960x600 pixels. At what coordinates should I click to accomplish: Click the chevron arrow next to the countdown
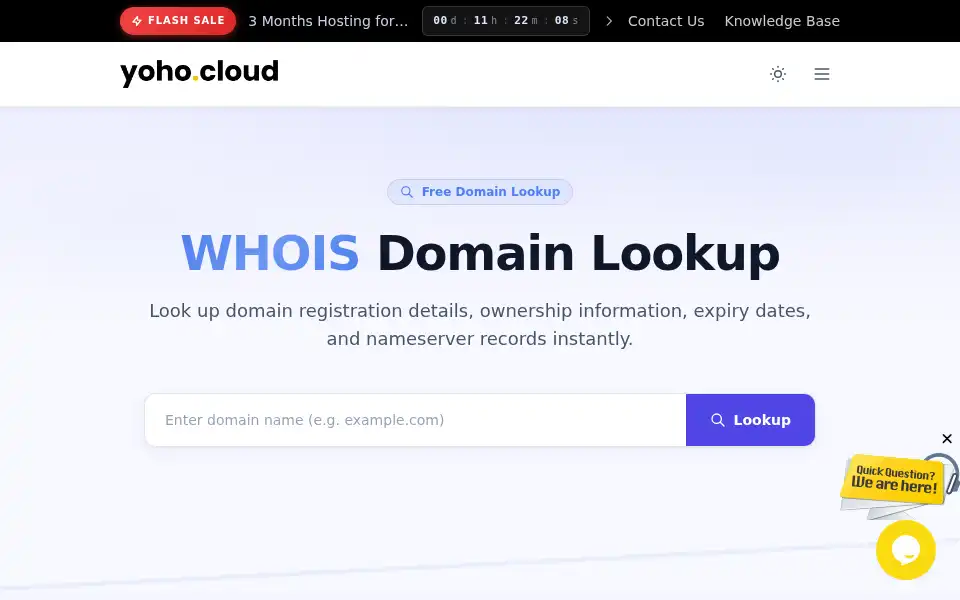[609, 21]
